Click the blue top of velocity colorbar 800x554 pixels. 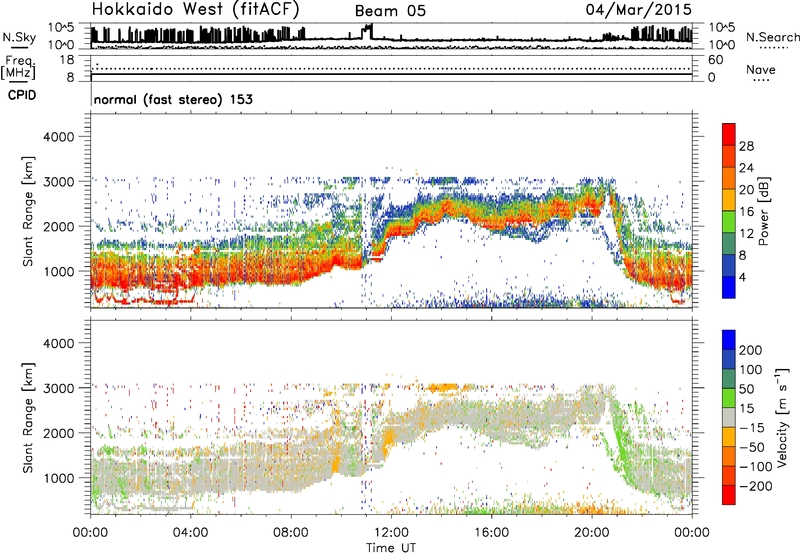729,340
